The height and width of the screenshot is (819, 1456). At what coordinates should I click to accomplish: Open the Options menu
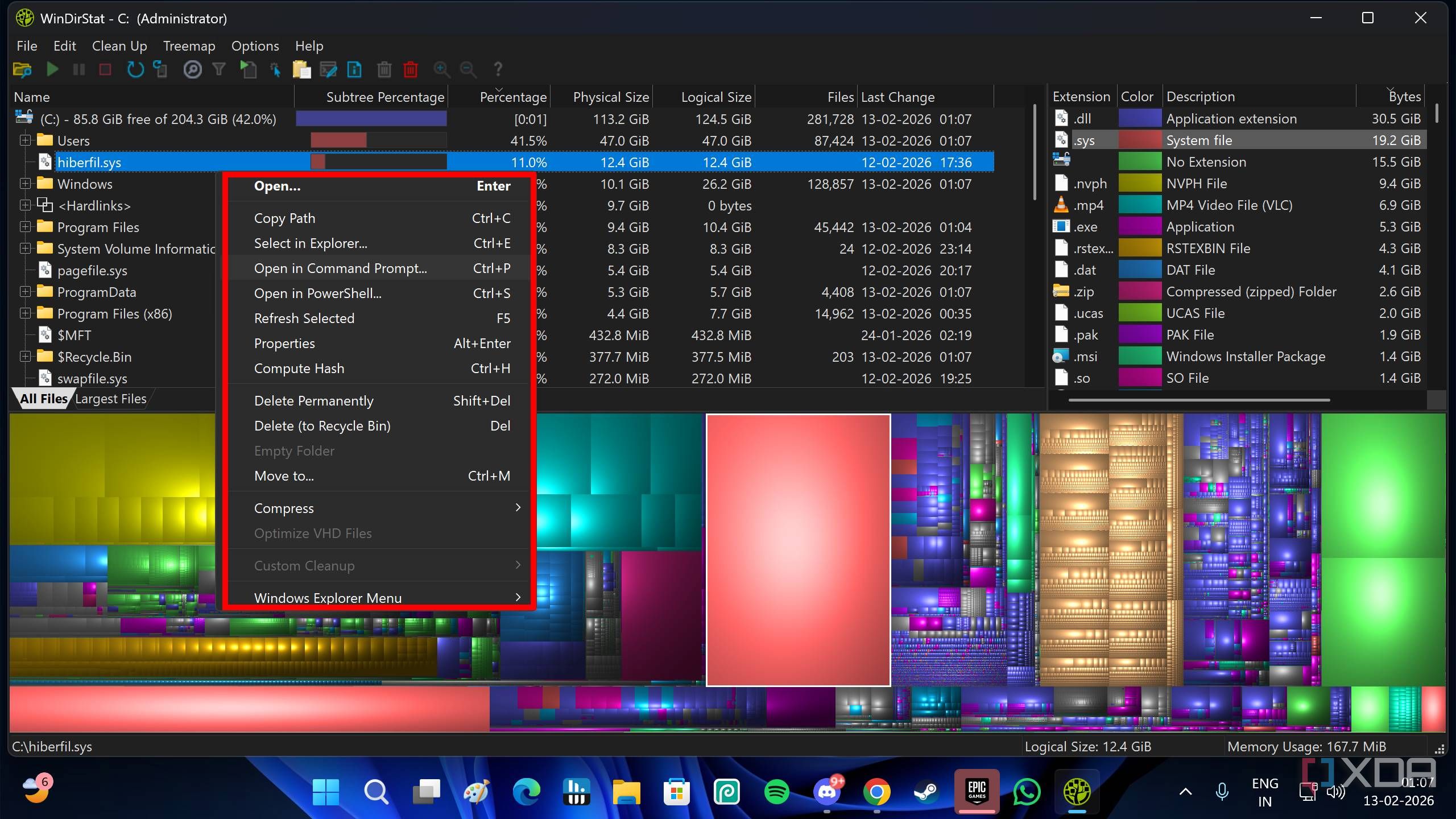click(x=255, y=45)
